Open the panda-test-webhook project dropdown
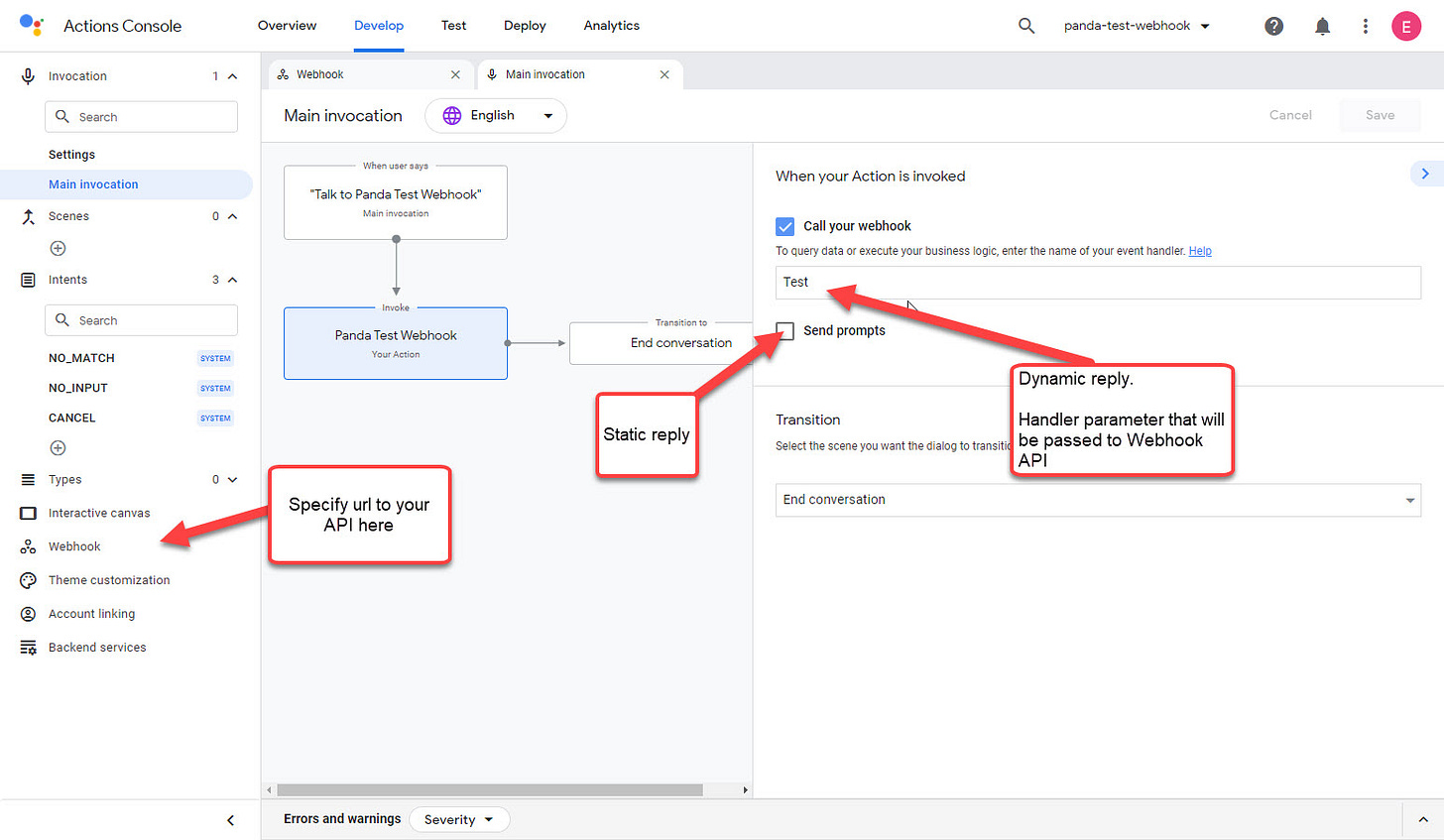 click(1137, 26)
